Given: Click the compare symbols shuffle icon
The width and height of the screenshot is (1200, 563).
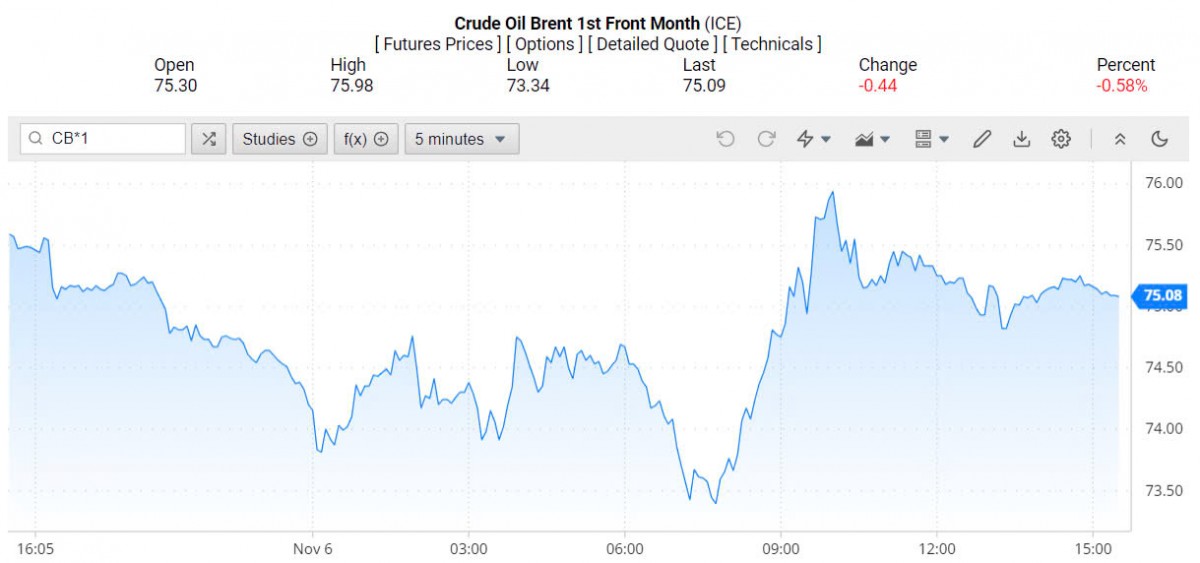Looking at the screenshot, I should tap(208, 139).
